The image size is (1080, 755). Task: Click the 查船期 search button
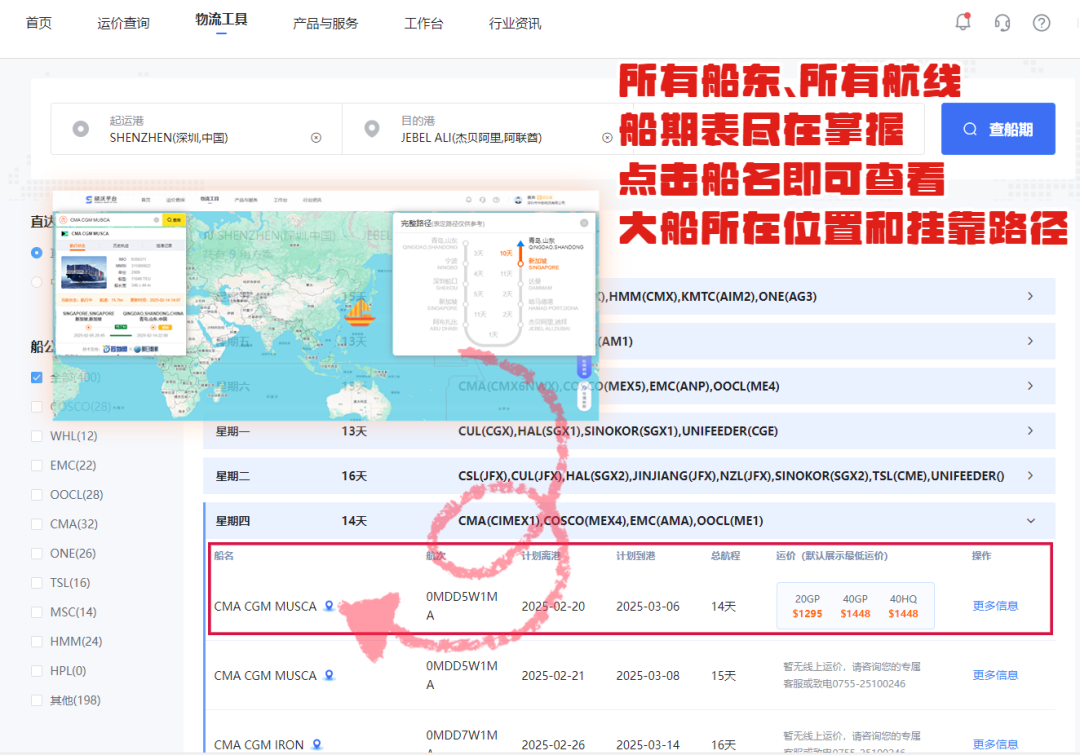coord(998,129)
